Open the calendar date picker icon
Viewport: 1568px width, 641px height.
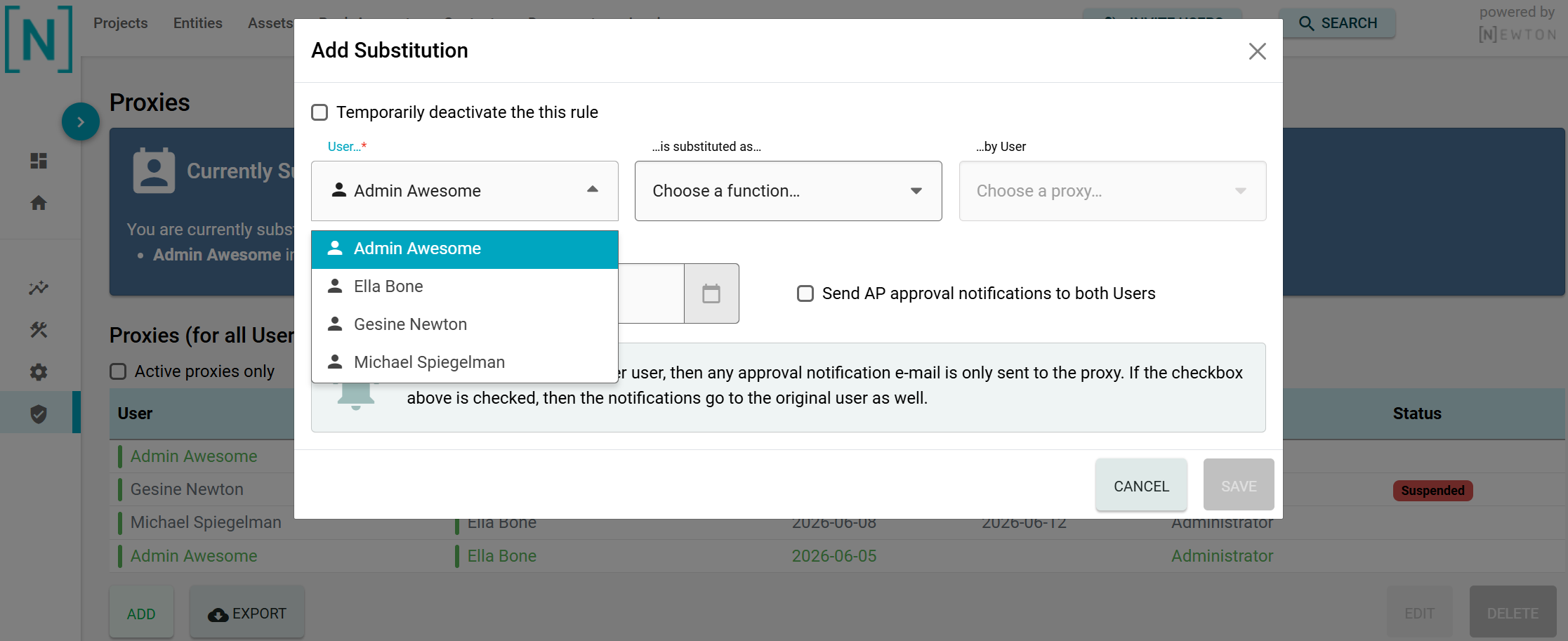[711, 293]
